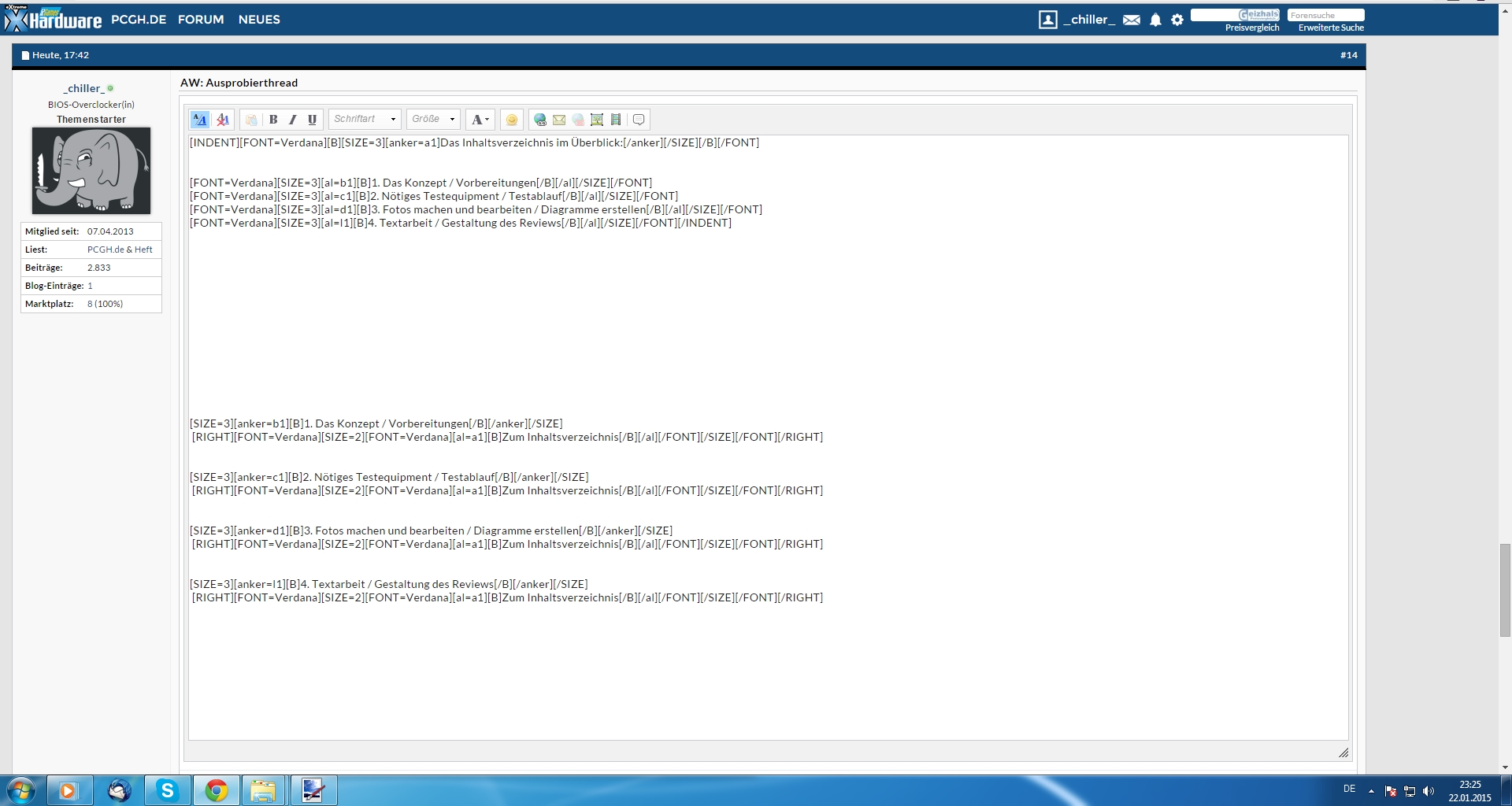Open the Marktplatz rating 8 (100%)
Viewport: 1512px width, 806px height.
point(105,304)
